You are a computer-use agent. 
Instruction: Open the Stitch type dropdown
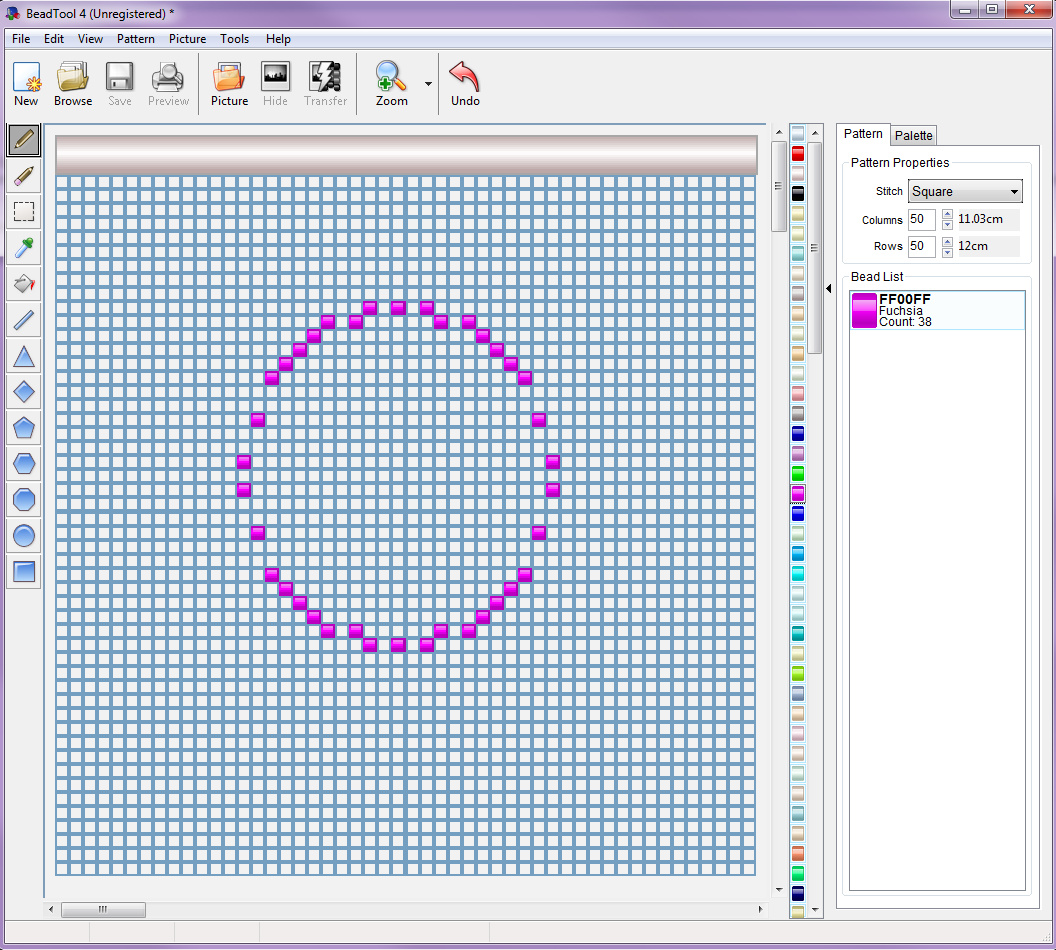coord(964,191)
